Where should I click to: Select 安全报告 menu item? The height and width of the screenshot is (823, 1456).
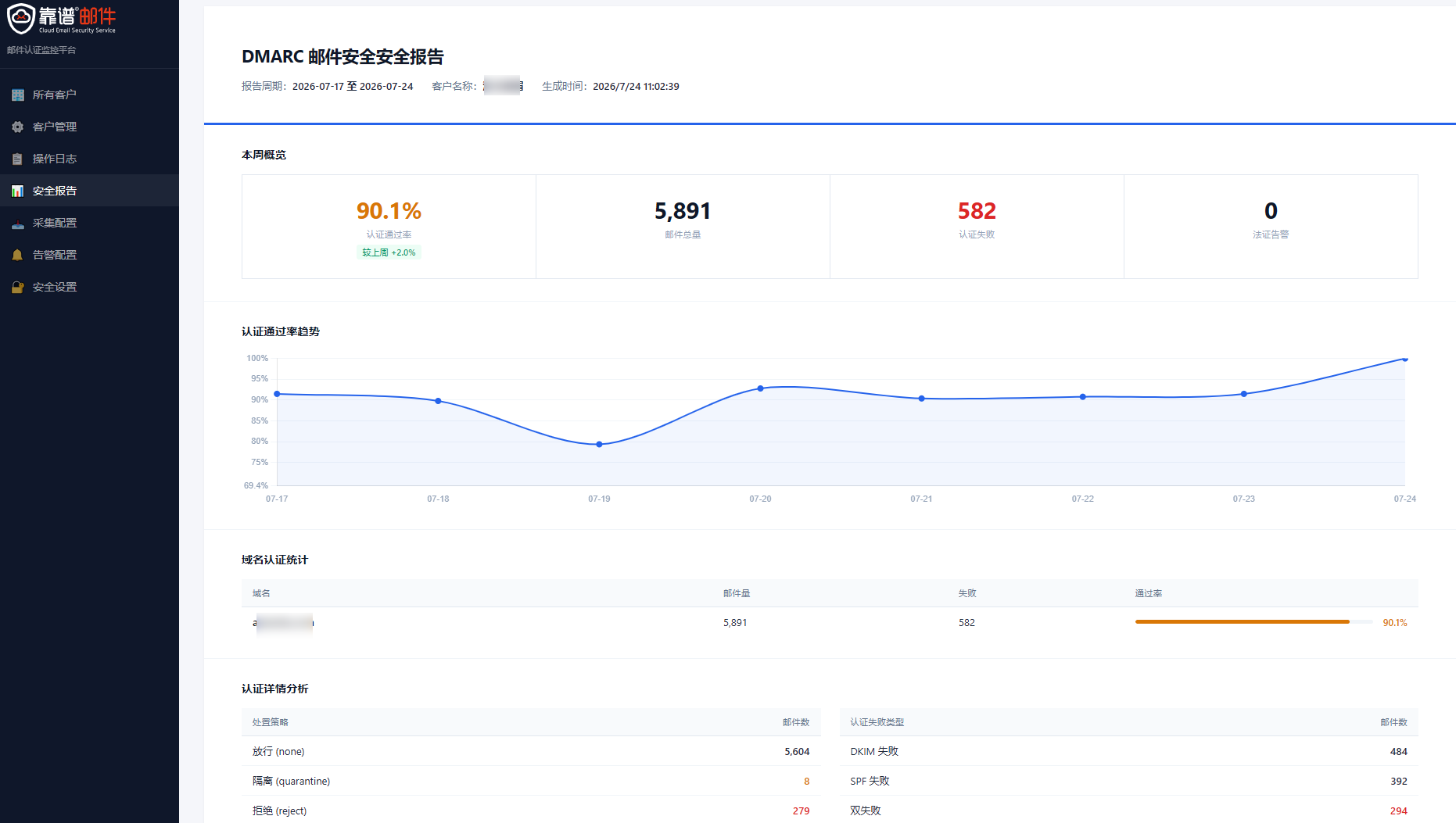pyautogui.click(x=89, y=191)
